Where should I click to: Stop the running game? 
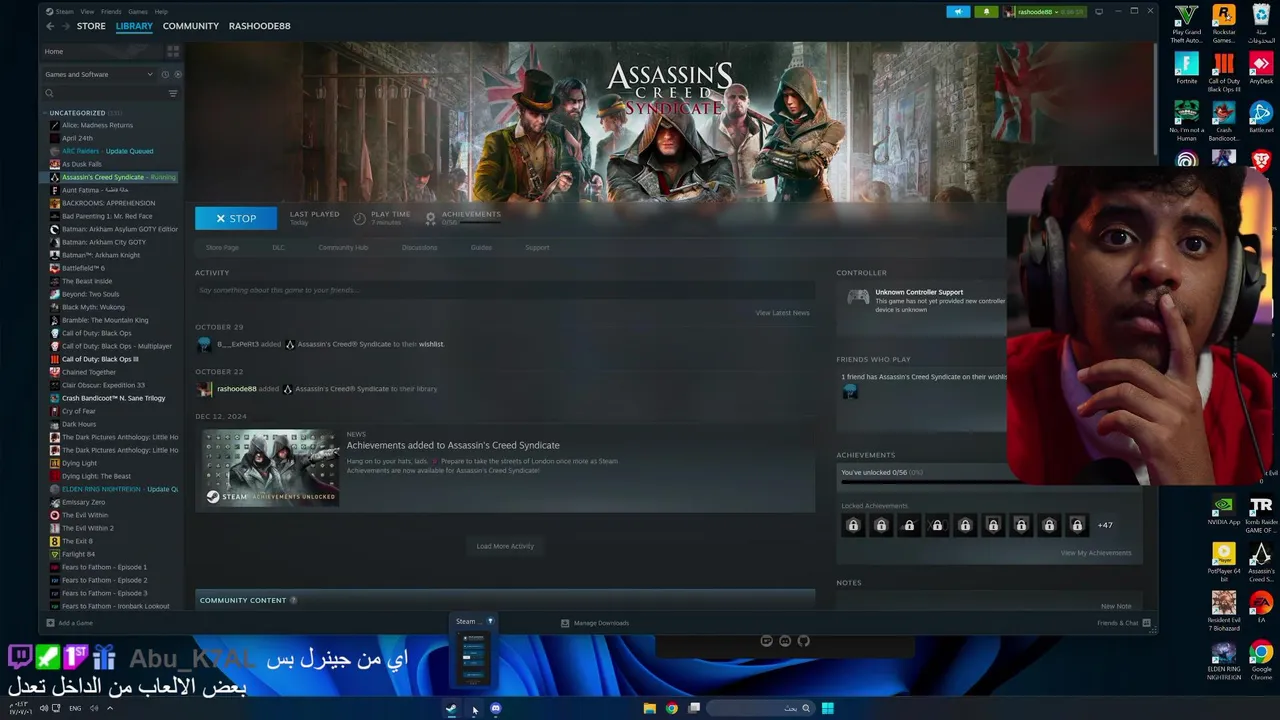coord(236,218)
